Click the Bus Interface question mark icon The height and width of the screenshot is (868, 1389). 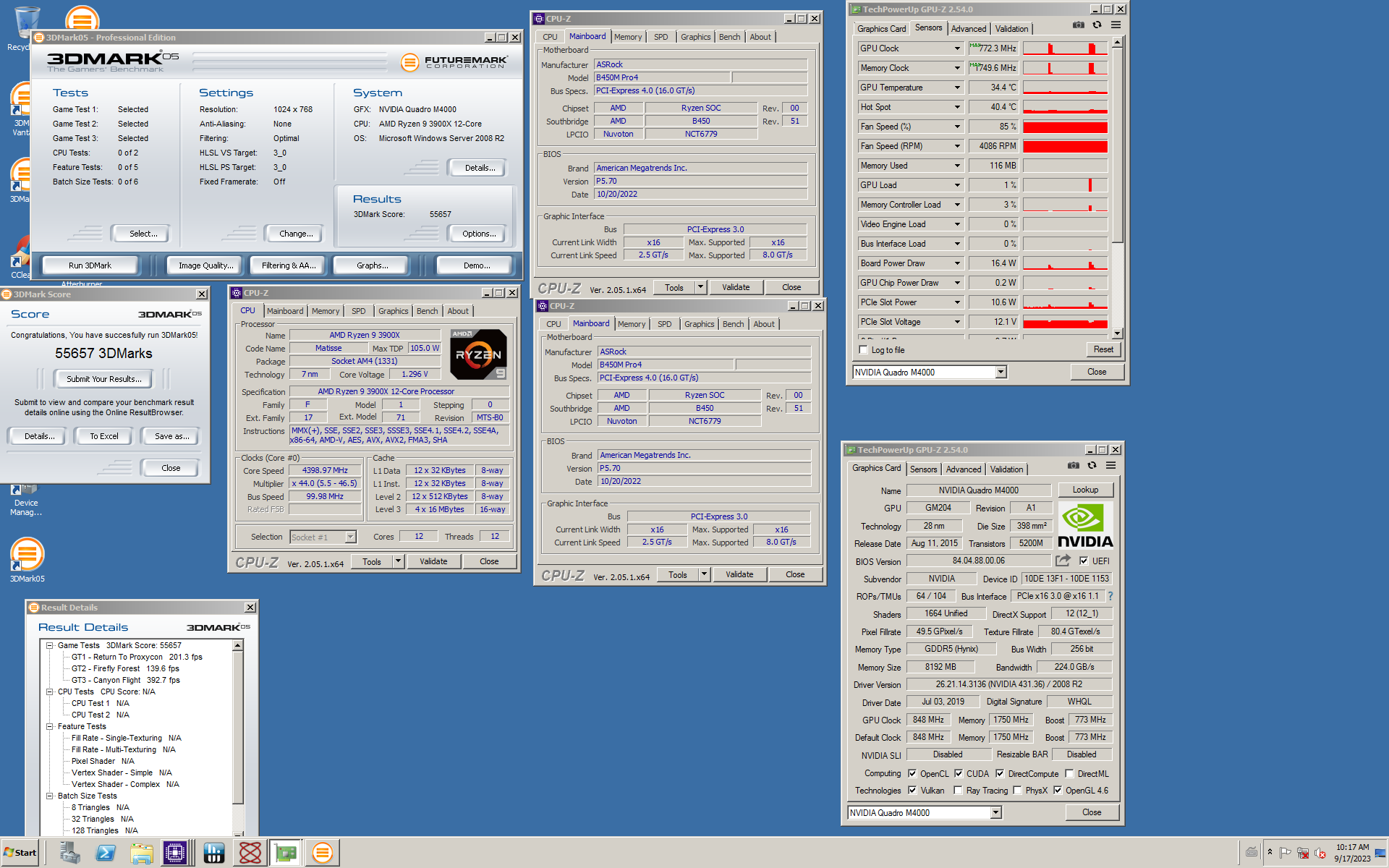[1110, 596]
